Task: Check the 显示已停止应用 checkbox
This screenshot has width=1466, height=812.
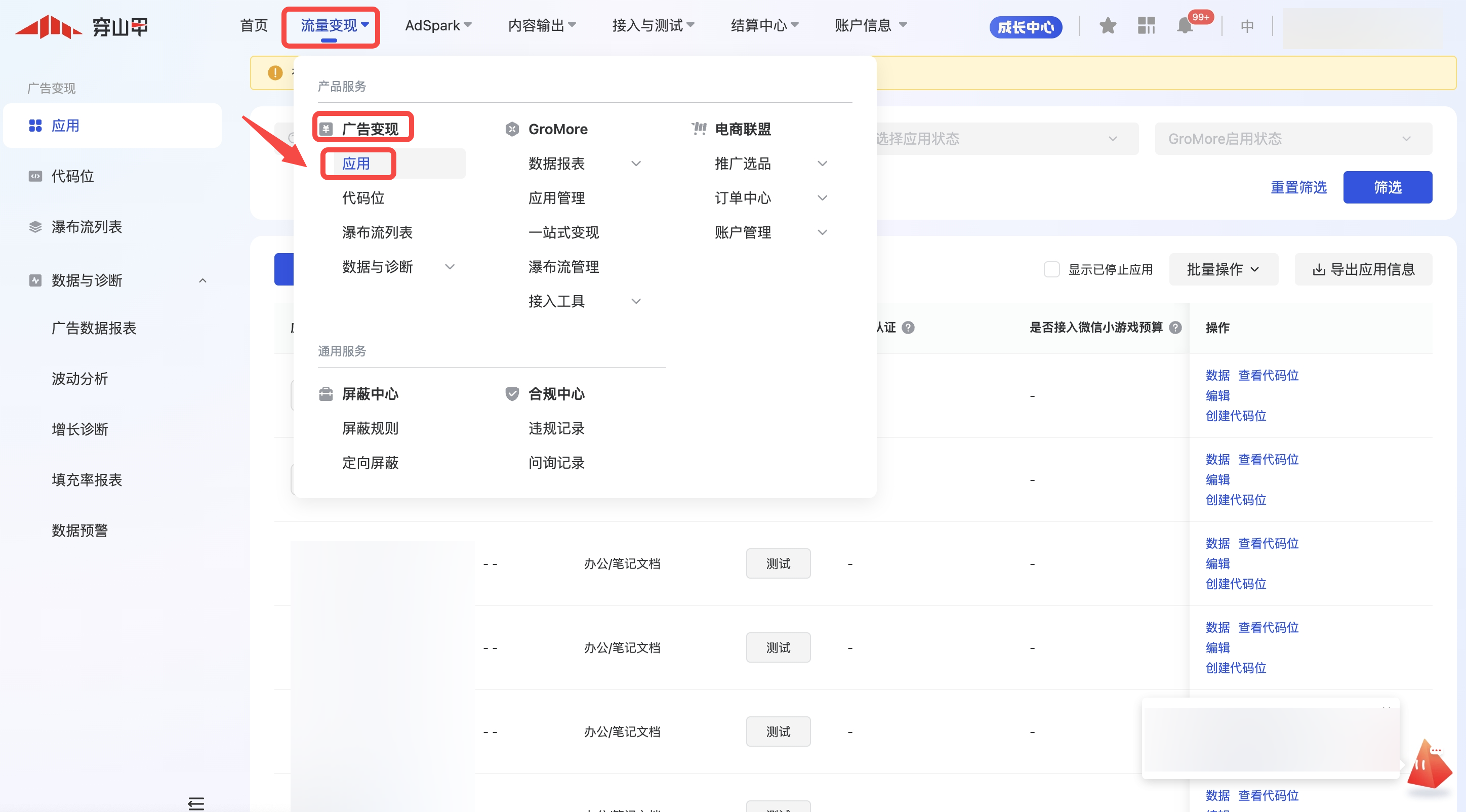Action: coord(1051,269)
